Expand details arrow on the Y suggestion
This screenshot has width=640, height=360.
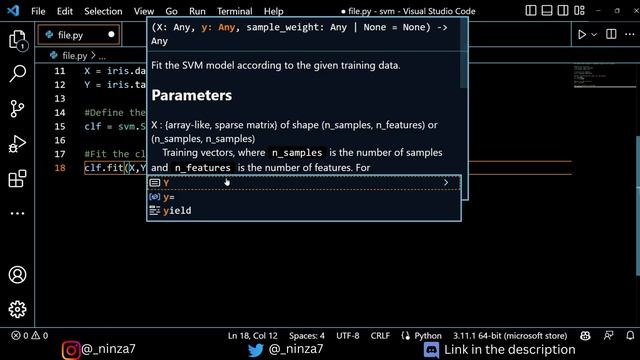coord(446,183)
